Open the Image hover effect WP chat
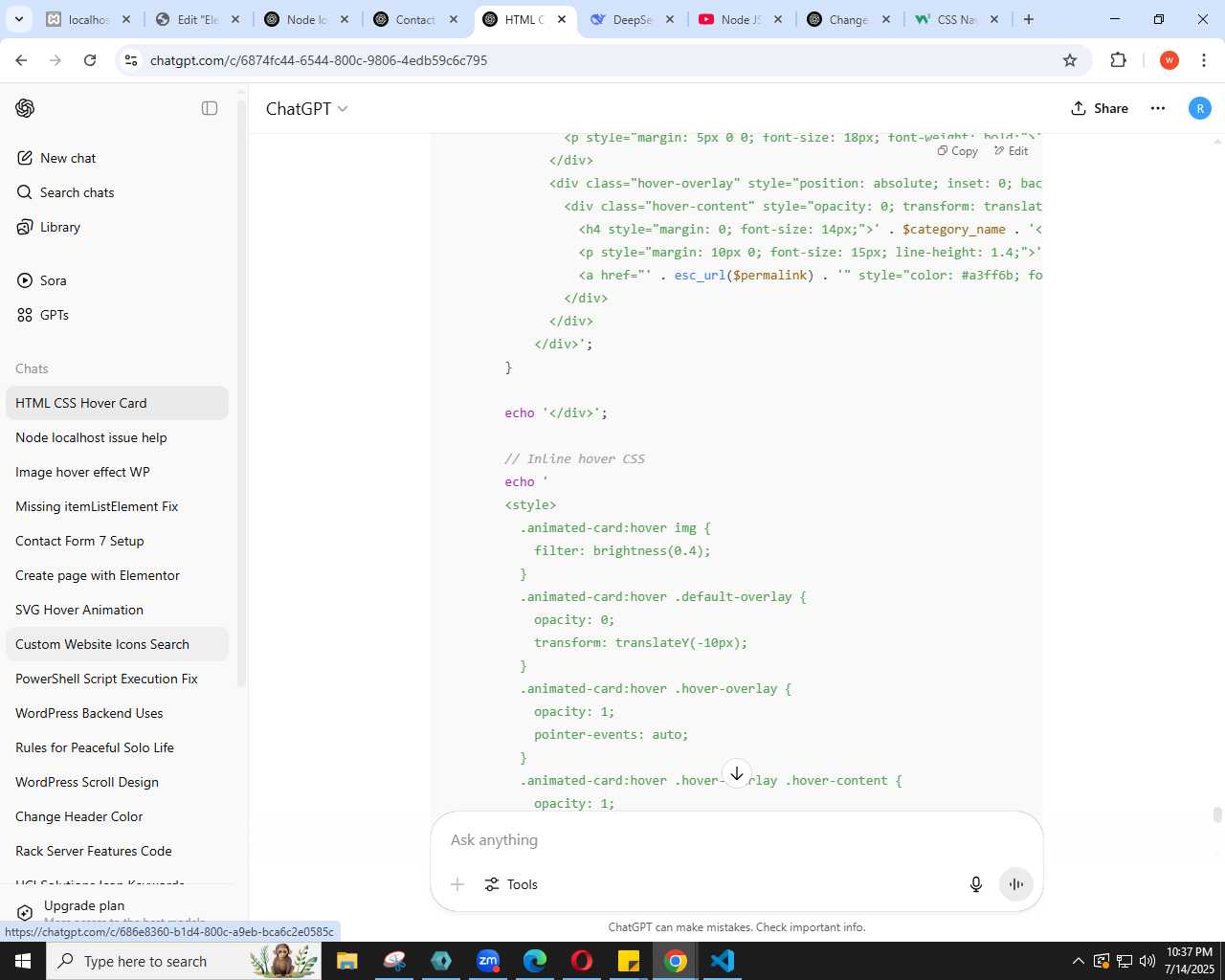The width and height of the screenshot is (1225, 980). point(117,472)
